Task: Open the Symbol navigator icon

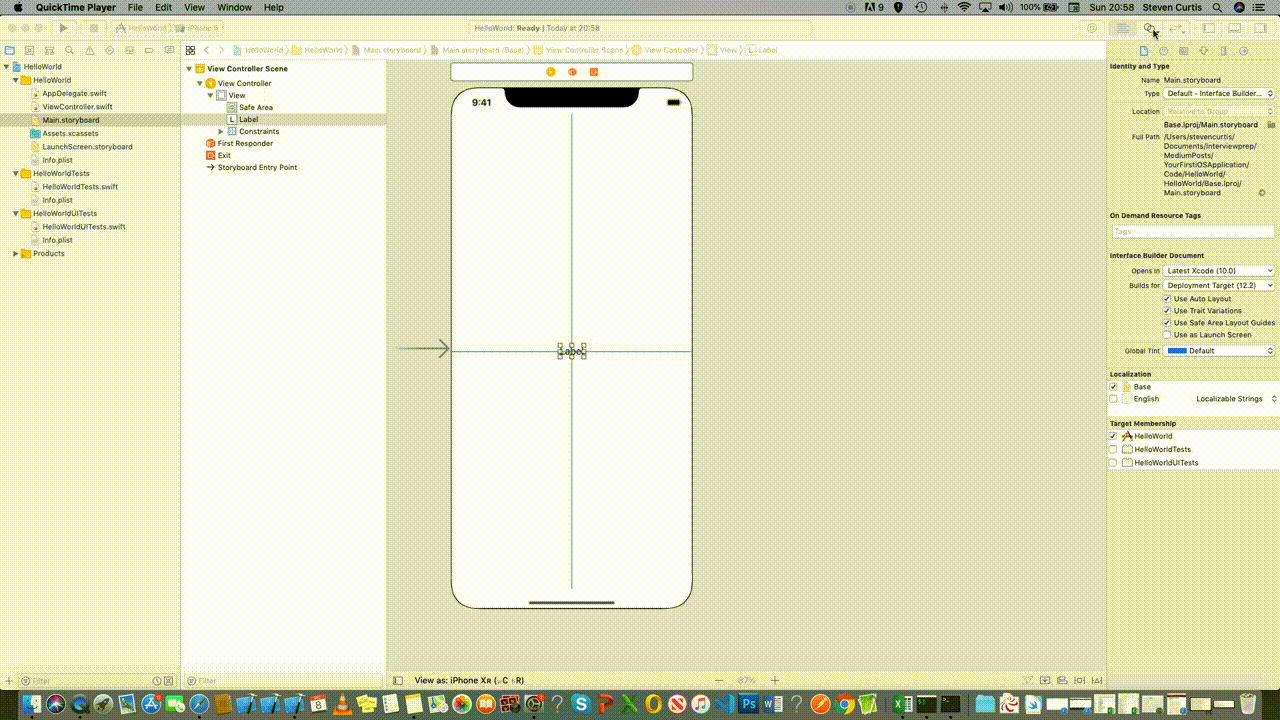Action: point(49,50)
